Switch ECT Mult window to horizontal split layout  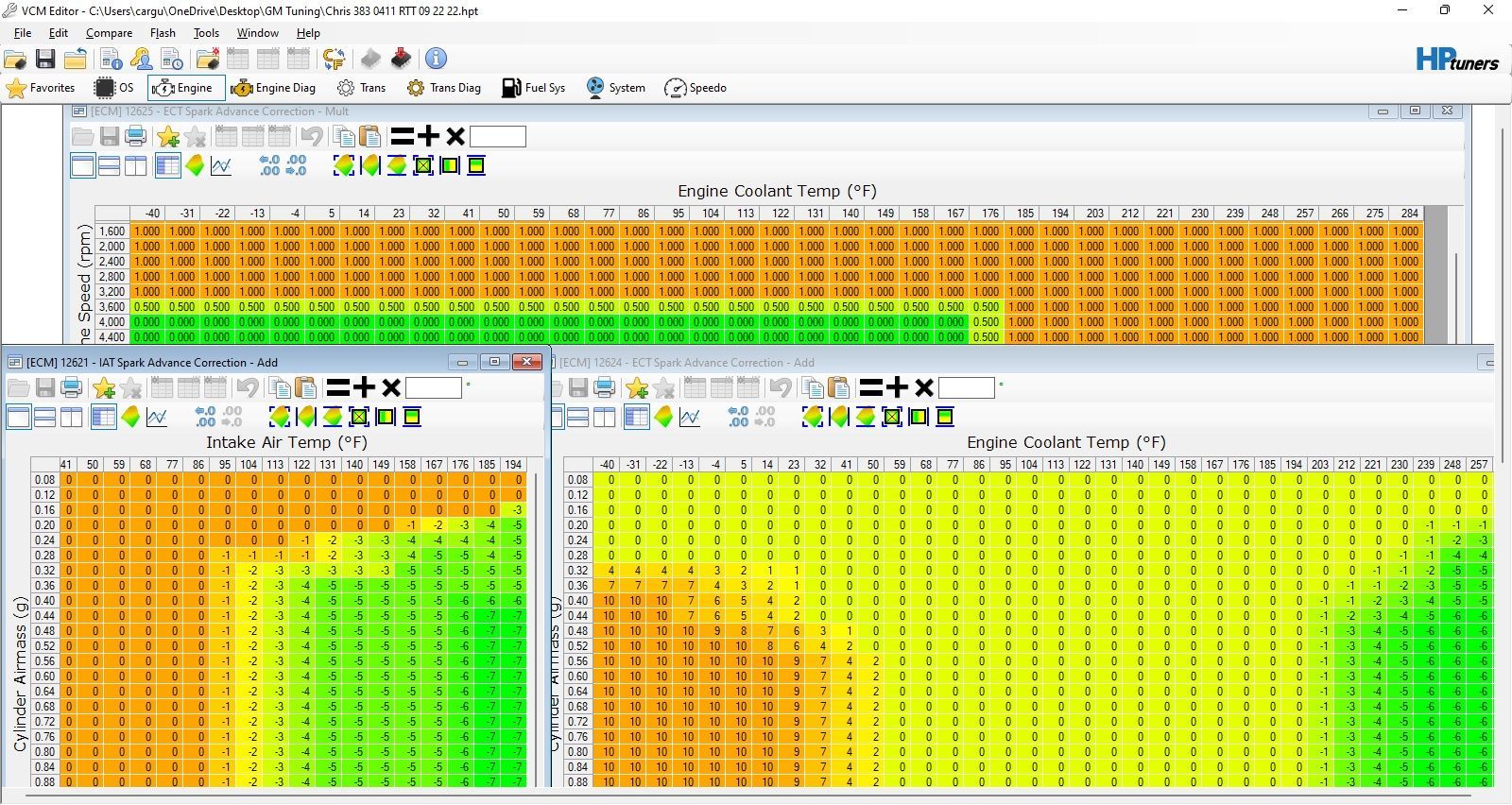[110, 166]
